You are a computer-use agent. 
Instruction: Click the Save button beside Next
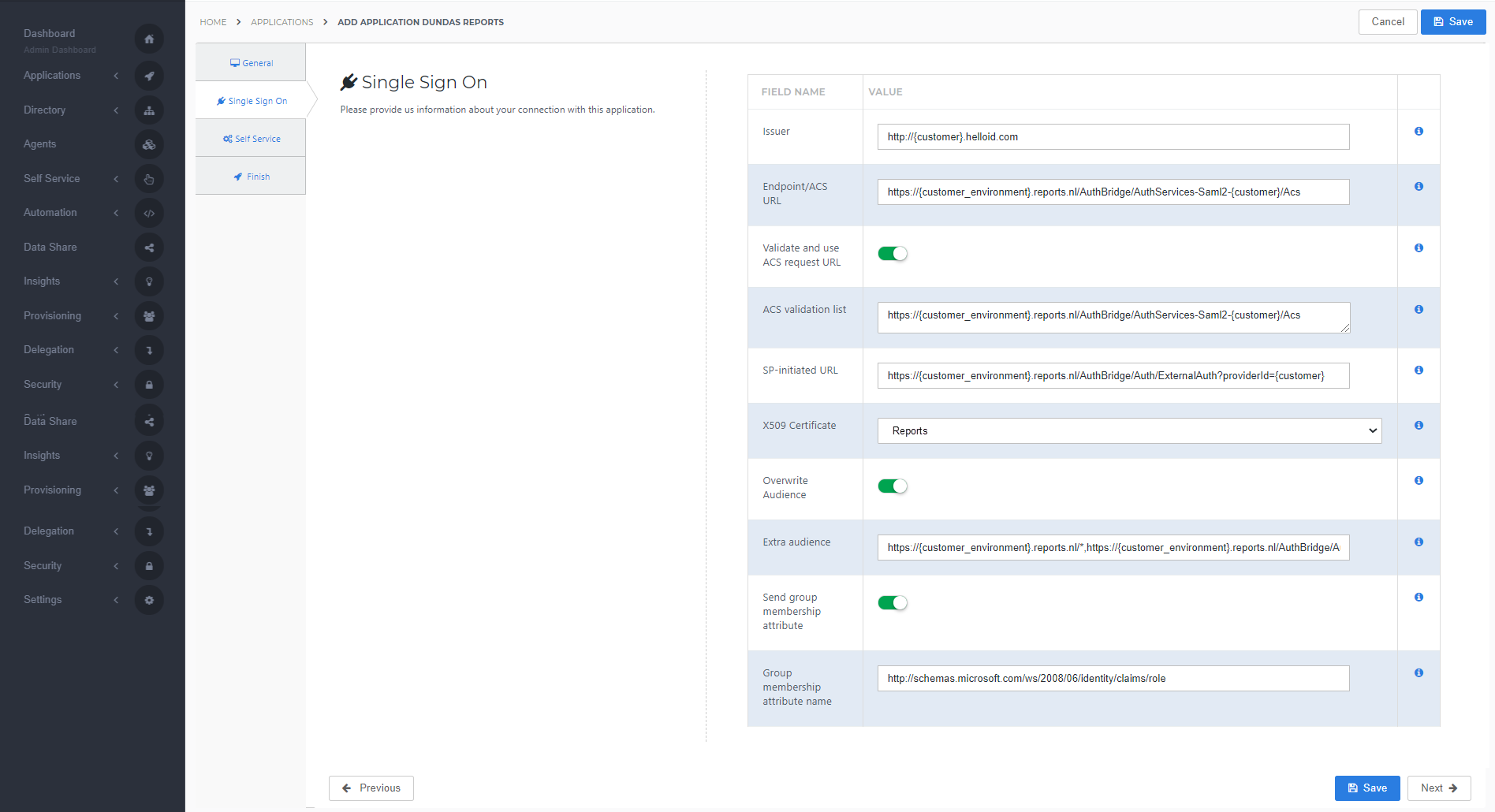(1367, 788)
